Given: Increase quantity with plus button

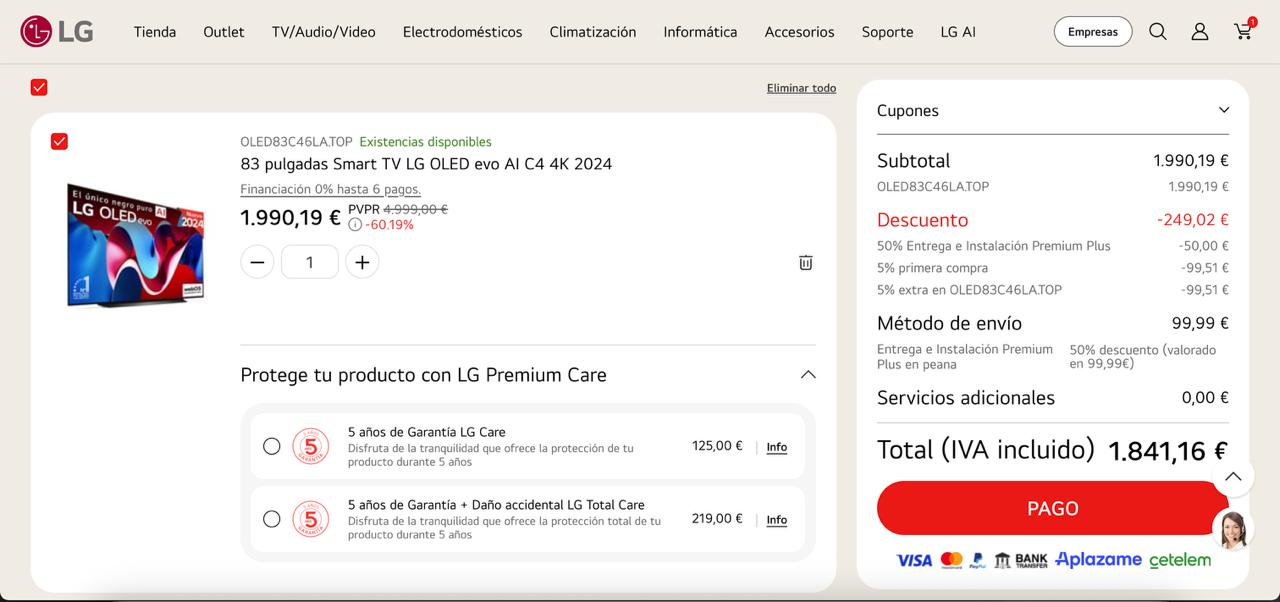Looking at the screenshot, I should 362,262.
